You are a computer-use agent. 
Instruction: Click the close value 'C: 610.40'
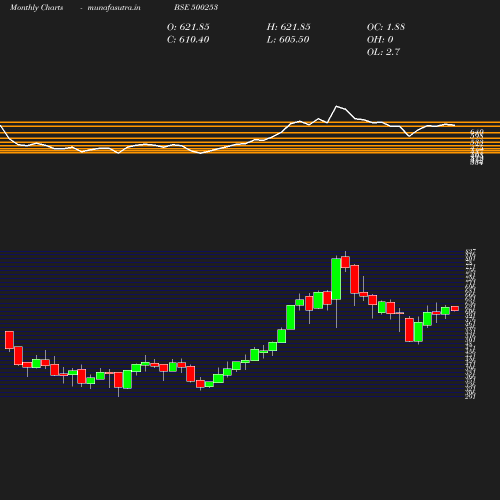188,40
